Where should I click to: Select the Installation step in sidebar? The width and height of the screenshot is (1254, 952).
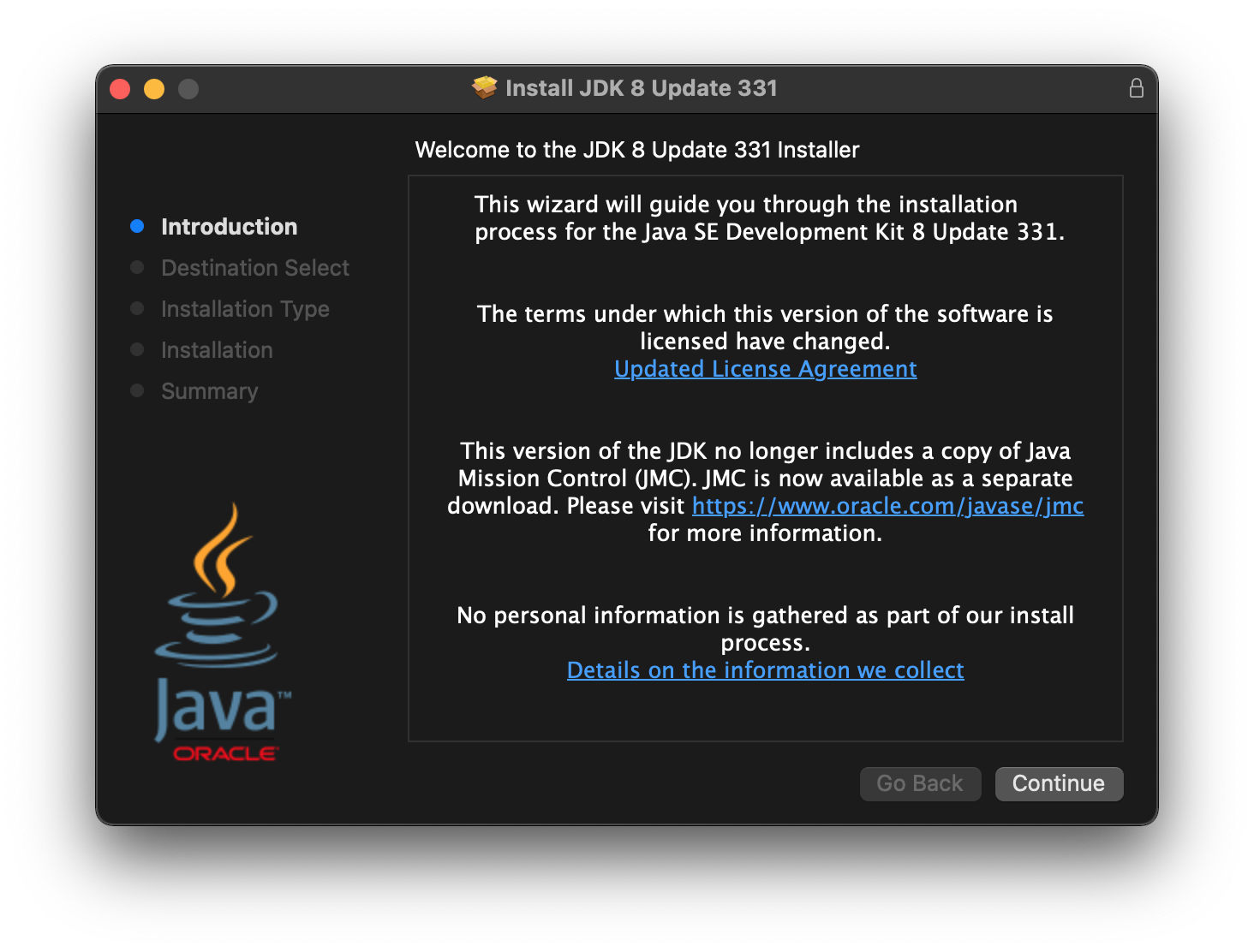pyautogui.click(x=217, y=350)
